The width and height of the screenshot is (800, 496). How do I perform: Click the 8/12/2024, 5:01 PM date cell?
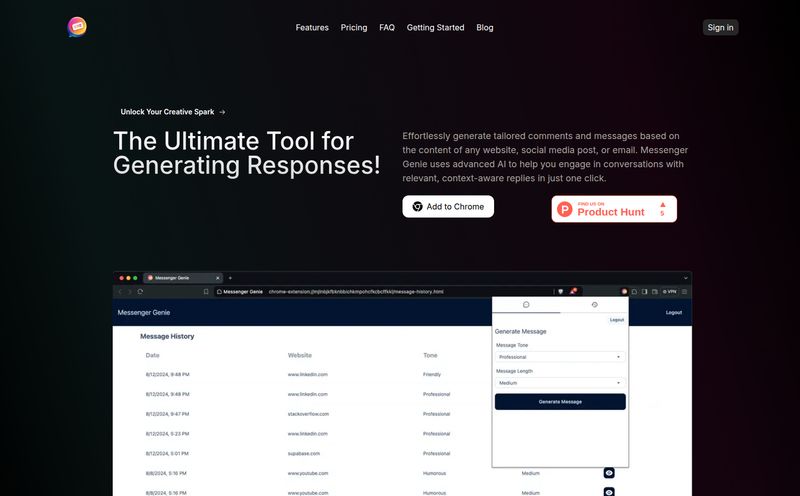point(167,454)
